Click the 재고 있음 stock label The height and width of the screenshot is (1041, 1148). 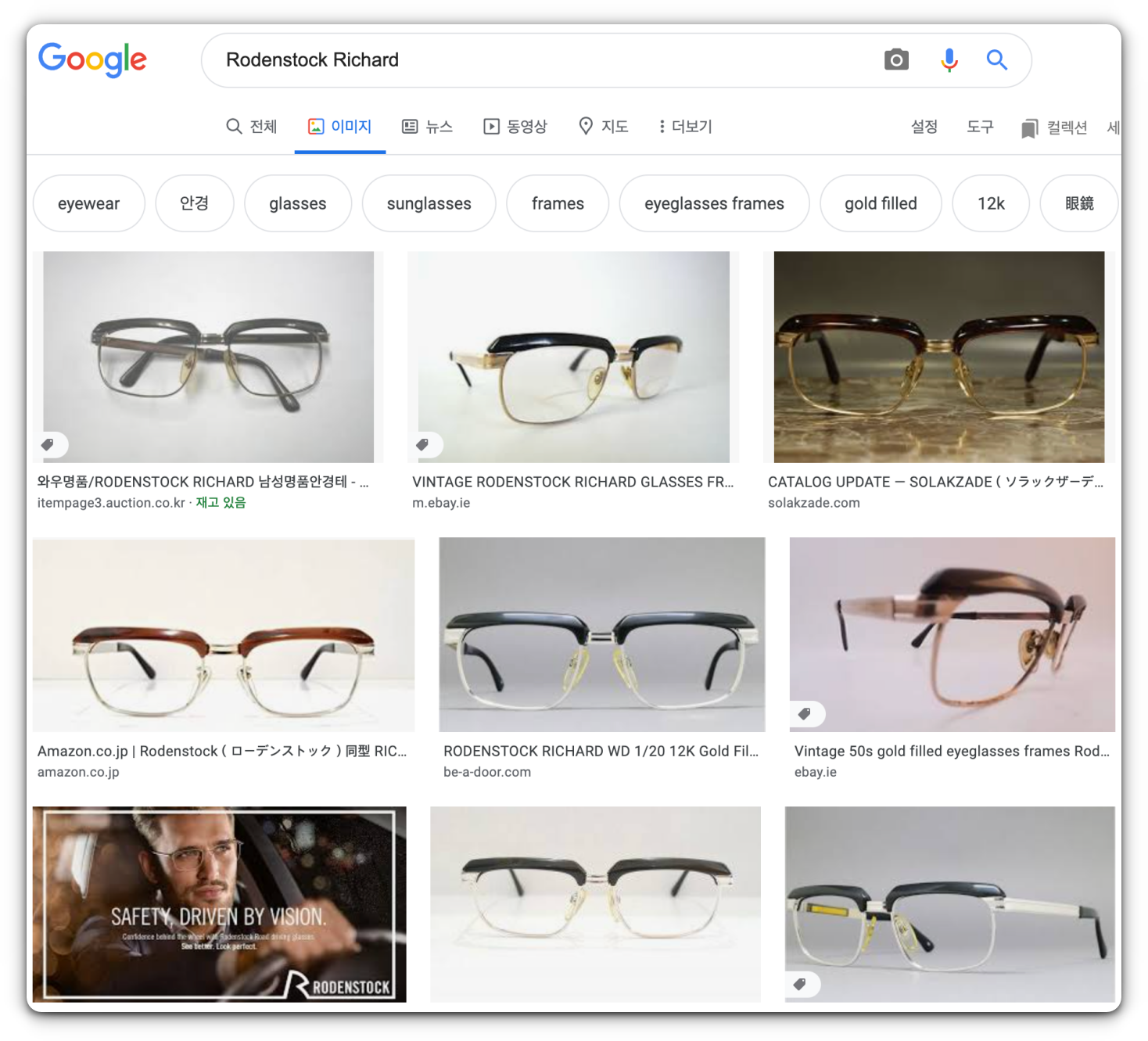(221, 503)
